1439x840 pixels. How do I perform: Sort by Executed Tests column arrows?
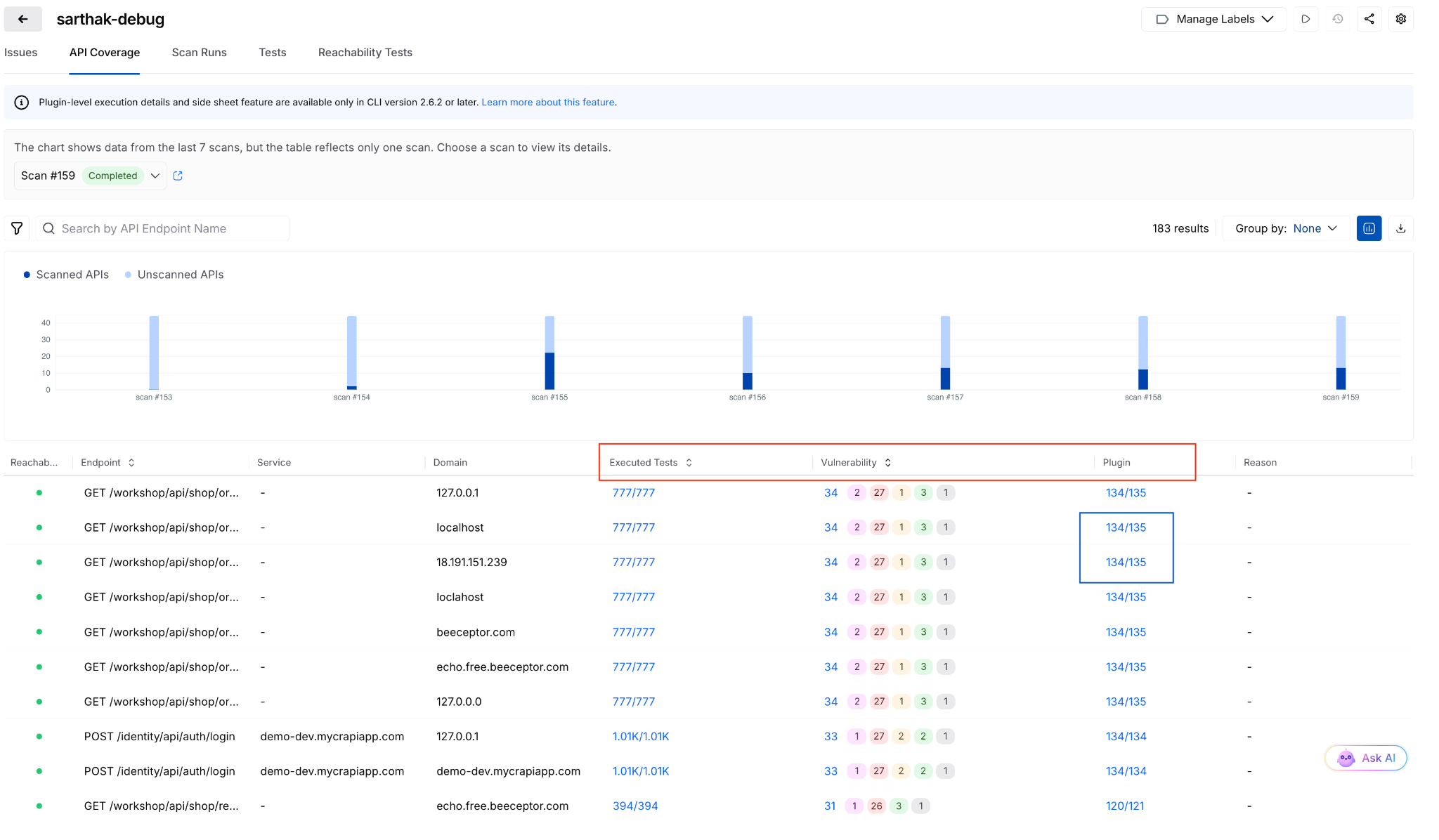coord(689,462)
